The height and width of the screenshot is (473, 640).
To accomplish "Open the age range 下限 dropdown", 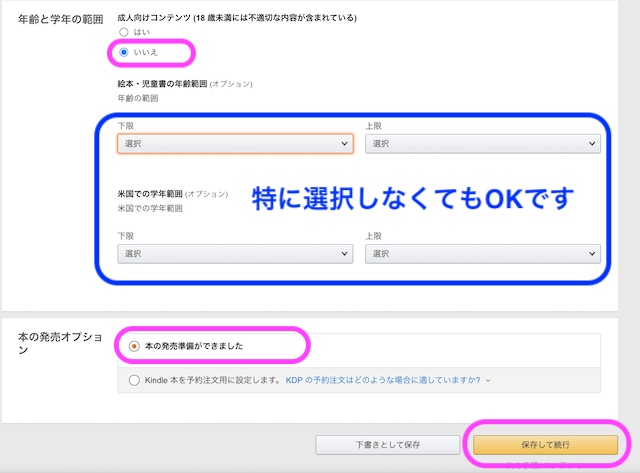I will click(234, 144).
